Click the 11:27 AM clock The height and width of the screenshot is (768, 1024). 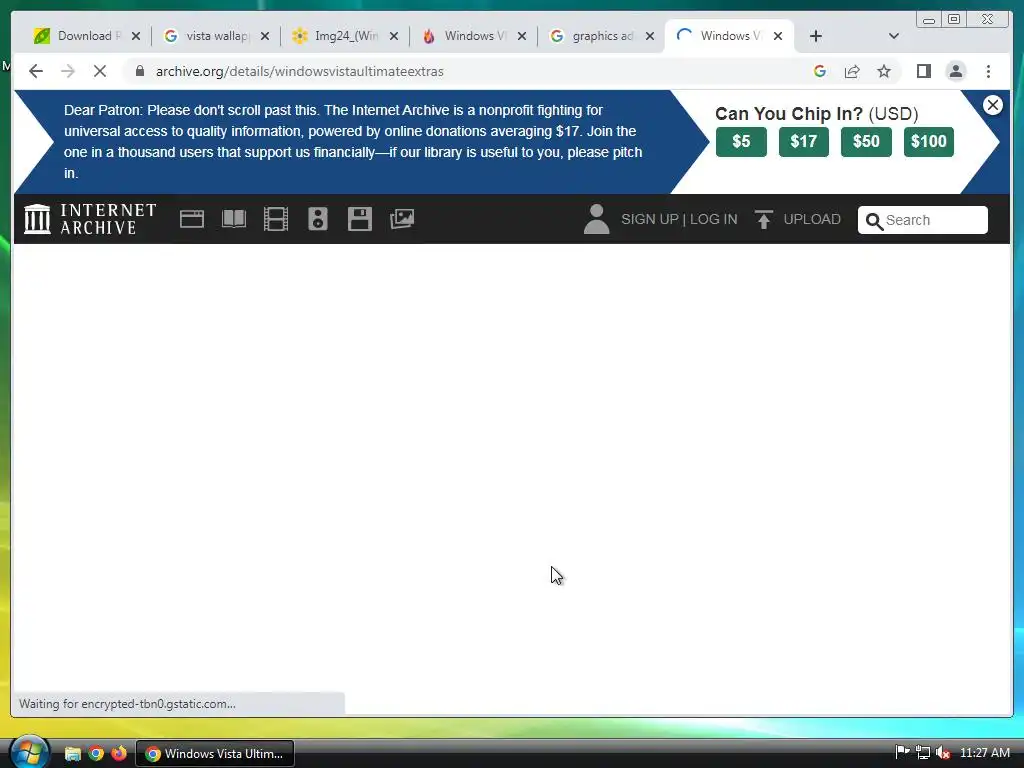point(985,753)
